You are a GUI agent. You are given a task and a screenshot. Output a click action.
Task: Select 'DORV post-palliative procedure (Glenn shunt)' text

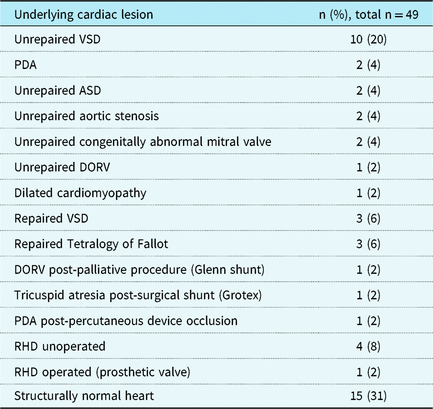[139, 269]
